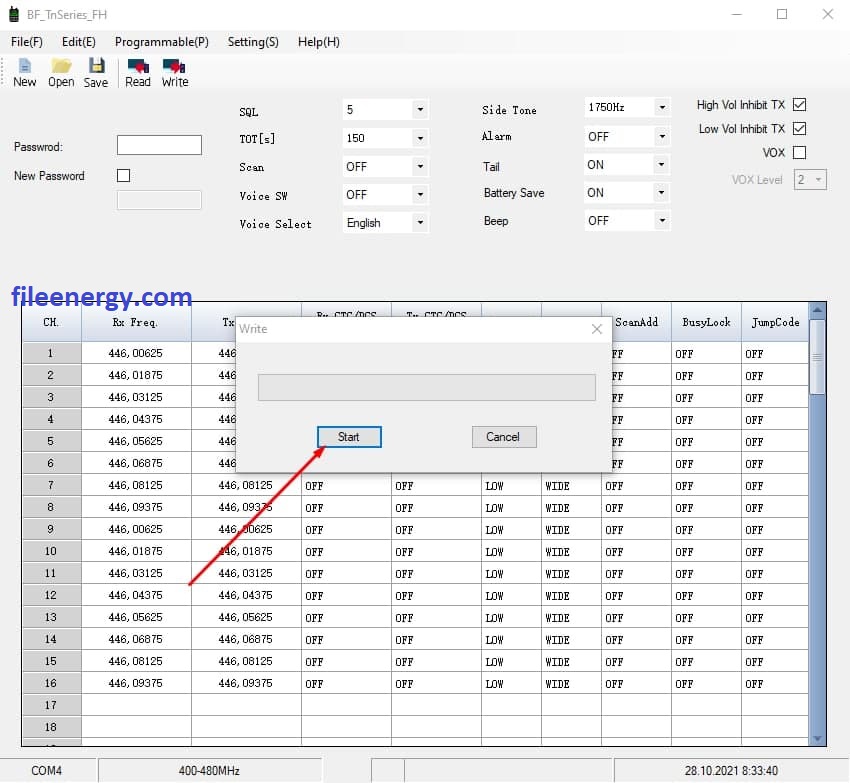Click the 400-480MHz status bar entry
Screen dimensions: 850x783
pyautogui.click(x=210, y=771)
